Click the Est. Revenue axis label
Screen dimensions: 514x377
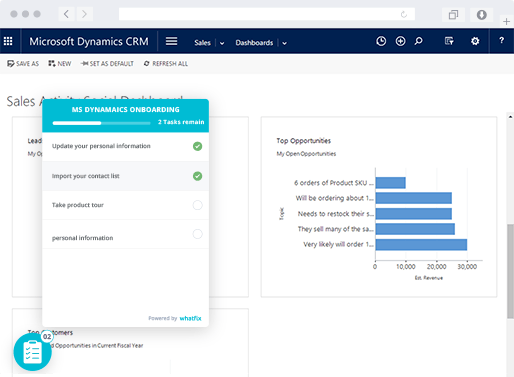[x=429, y=278]
